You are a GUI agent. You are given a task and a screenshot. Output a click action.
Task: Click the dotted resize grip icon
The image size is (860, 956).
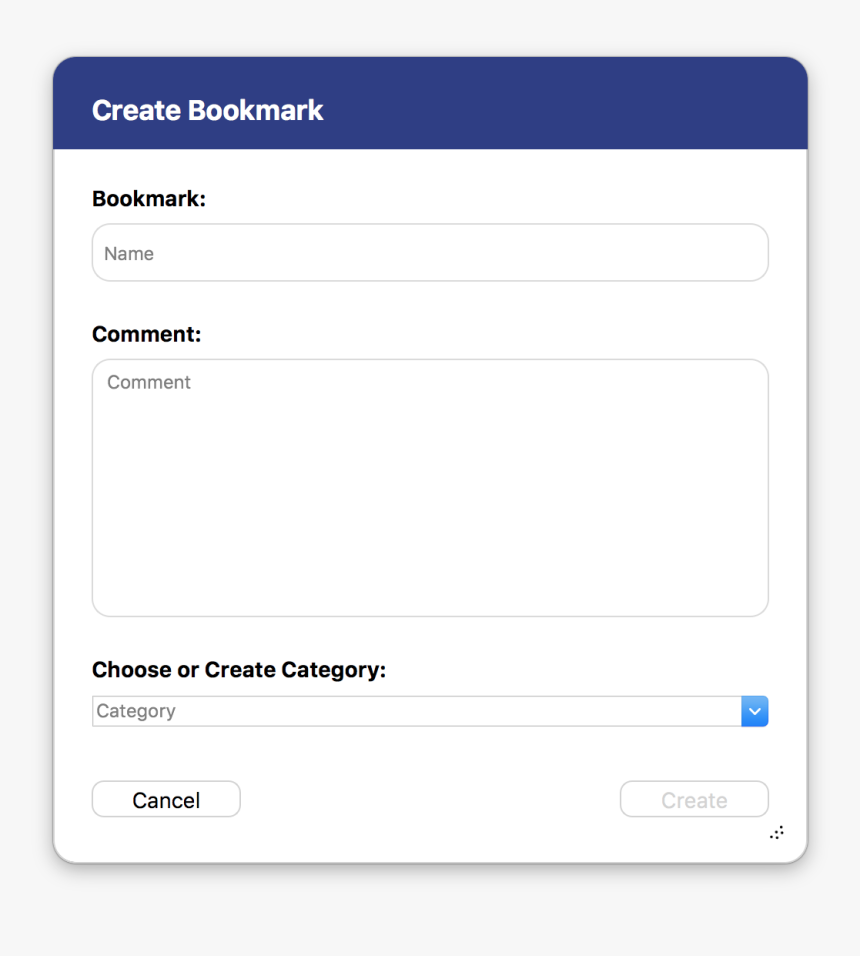777,832
